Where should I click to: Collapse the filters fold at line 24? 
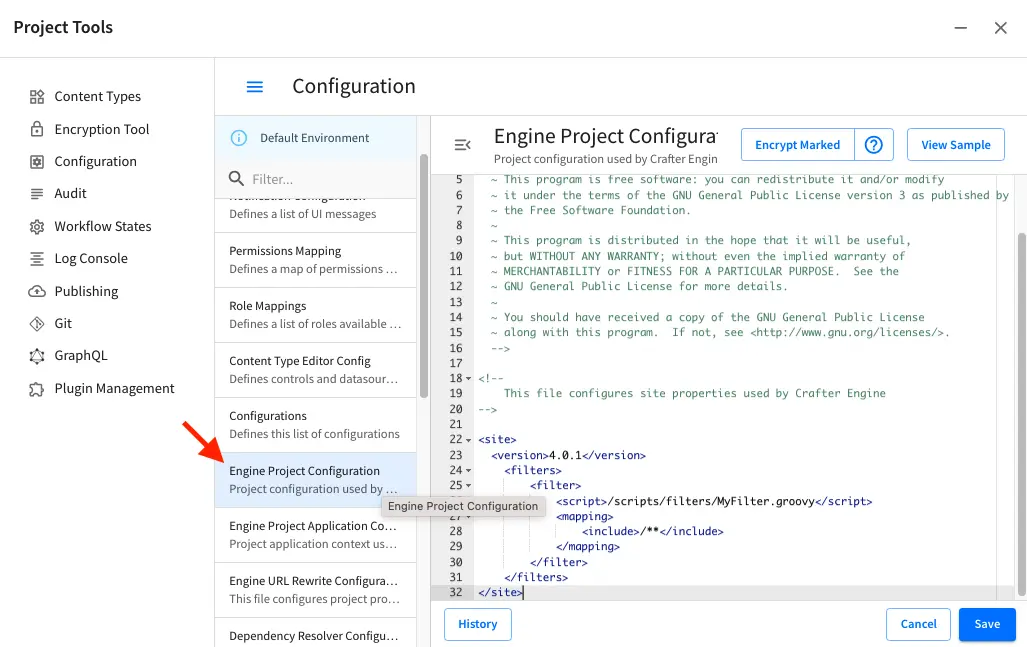click(468, 470)
